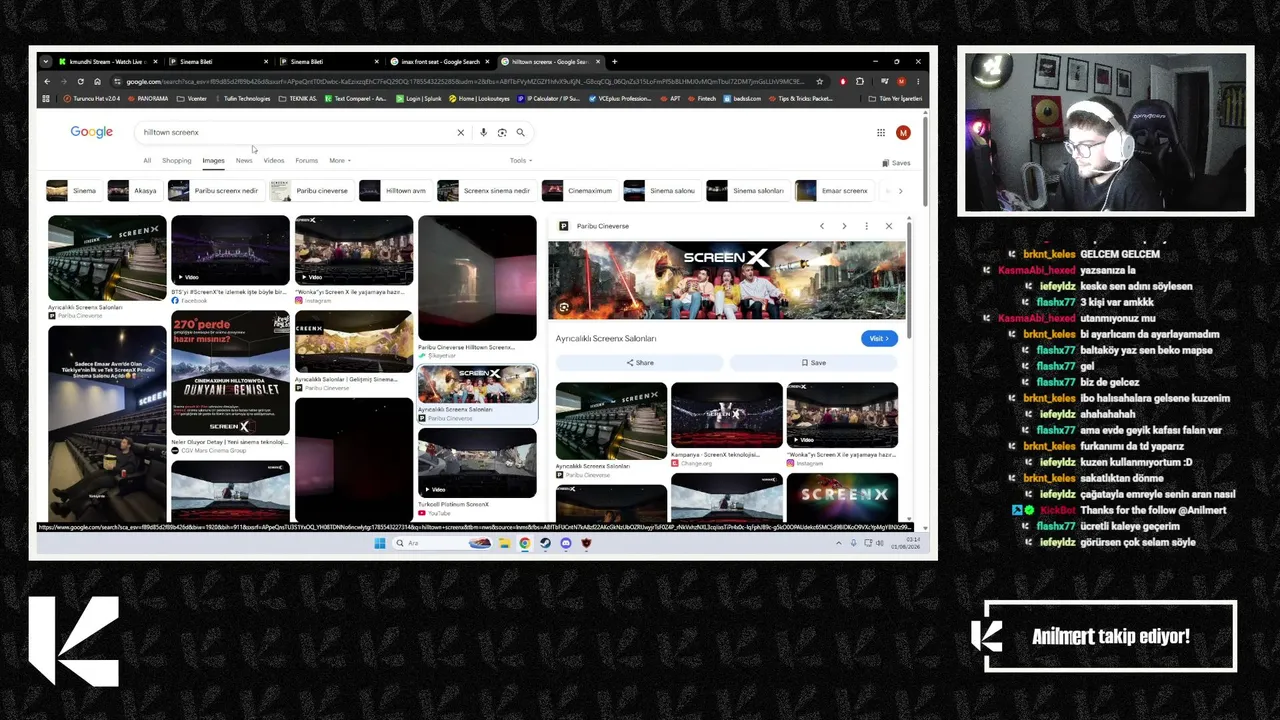
Task: Open the Google account avatar on the page
Action: click(903, 132)
